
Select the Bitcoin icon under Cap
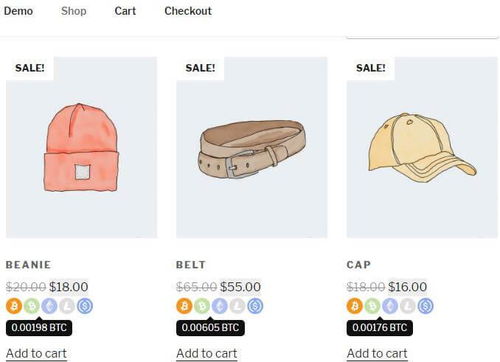355,306
